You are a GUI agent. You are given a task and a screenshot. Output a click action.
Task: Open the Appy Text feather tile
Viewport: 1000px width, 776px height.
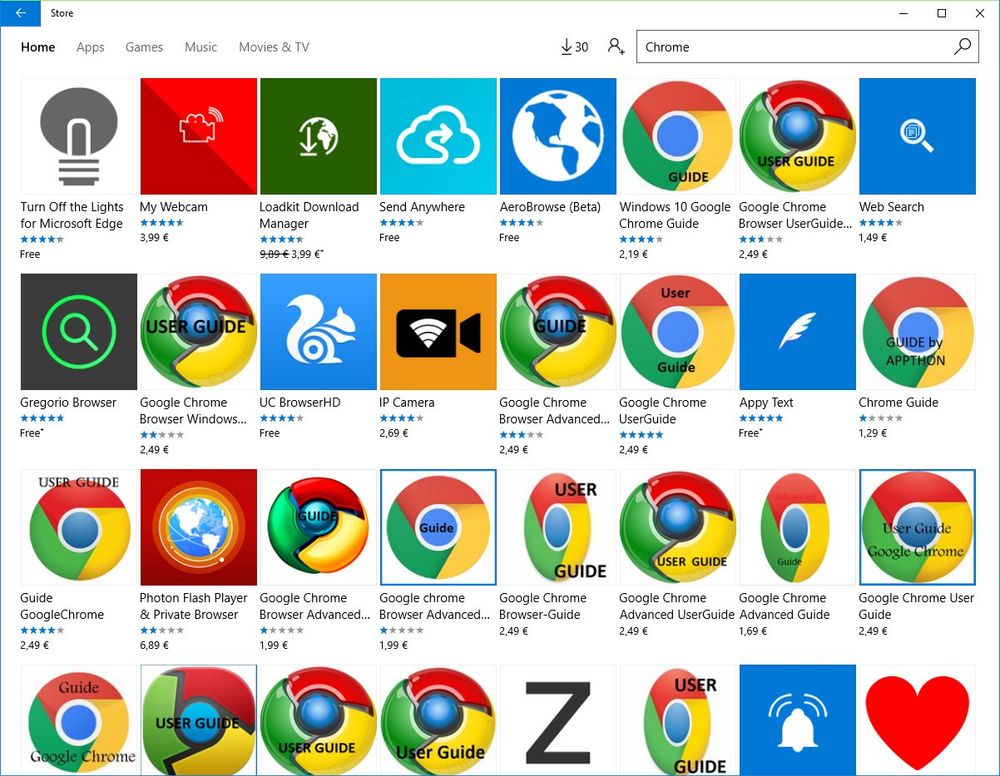coord(797,332)
